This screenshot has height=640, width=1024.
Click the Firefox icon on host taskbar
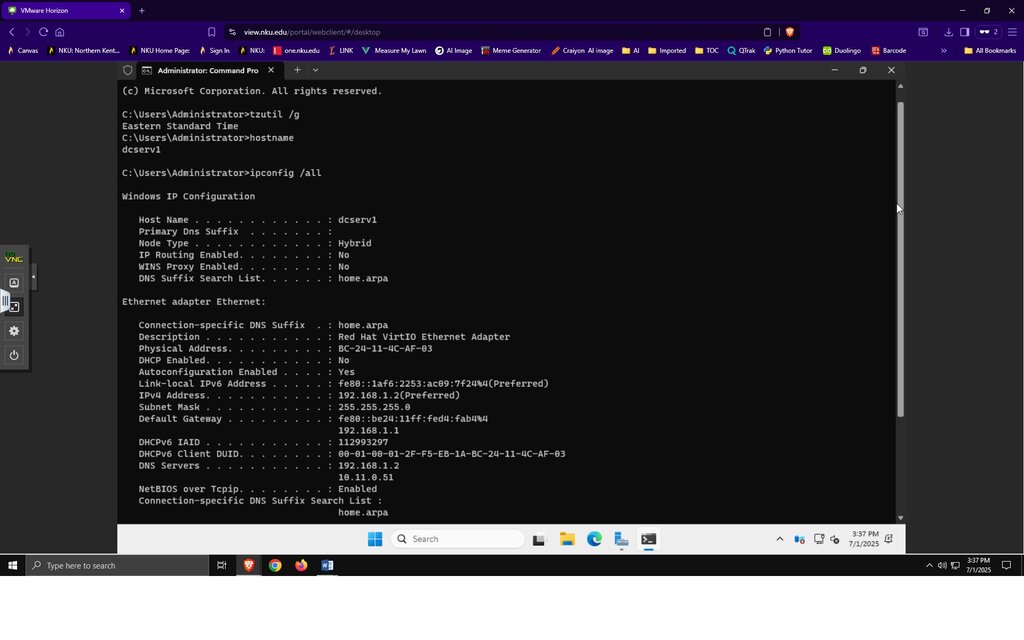[x=301, y=566]
